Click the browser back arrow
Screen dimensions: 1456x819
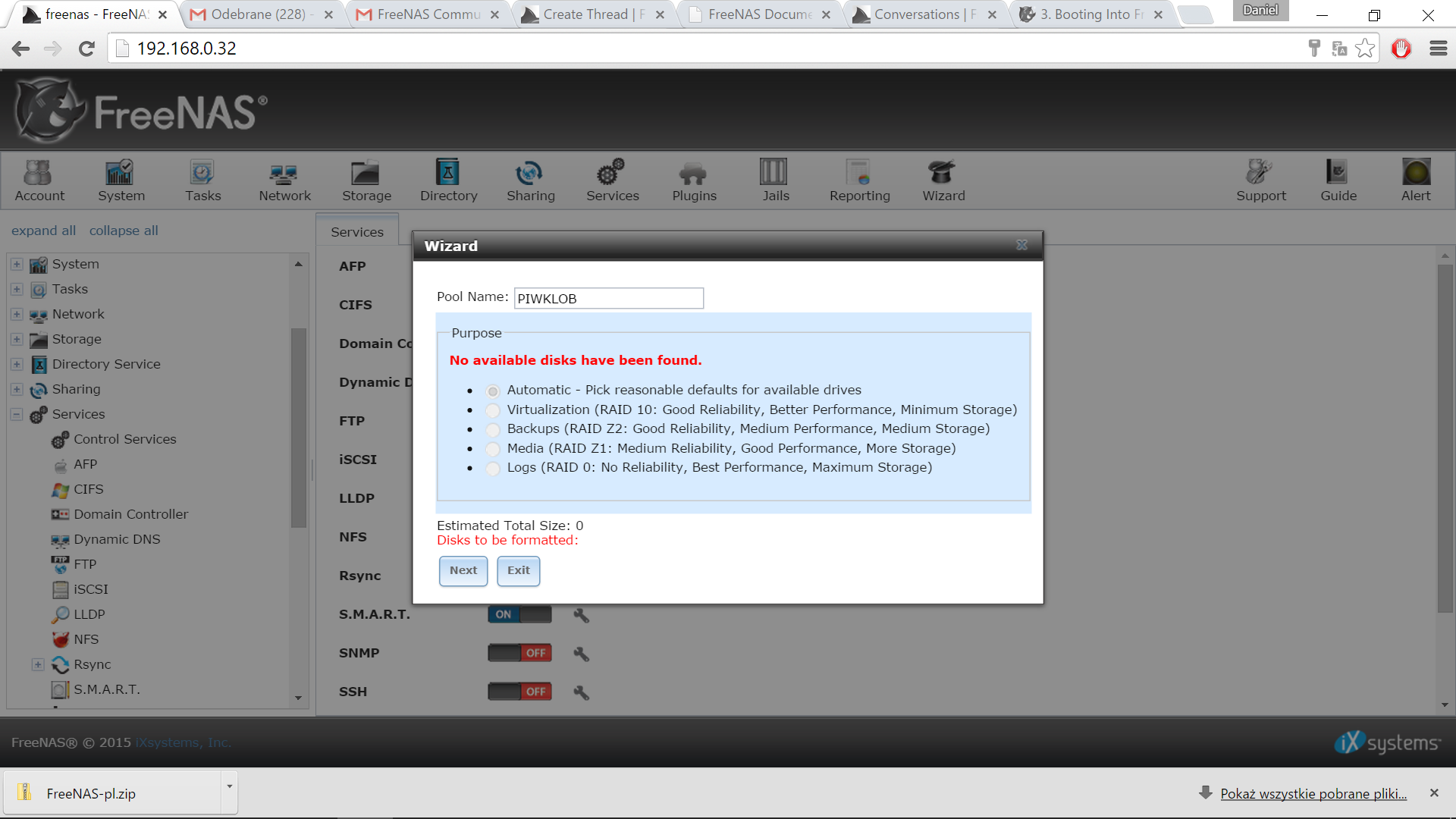coord(20,49)
